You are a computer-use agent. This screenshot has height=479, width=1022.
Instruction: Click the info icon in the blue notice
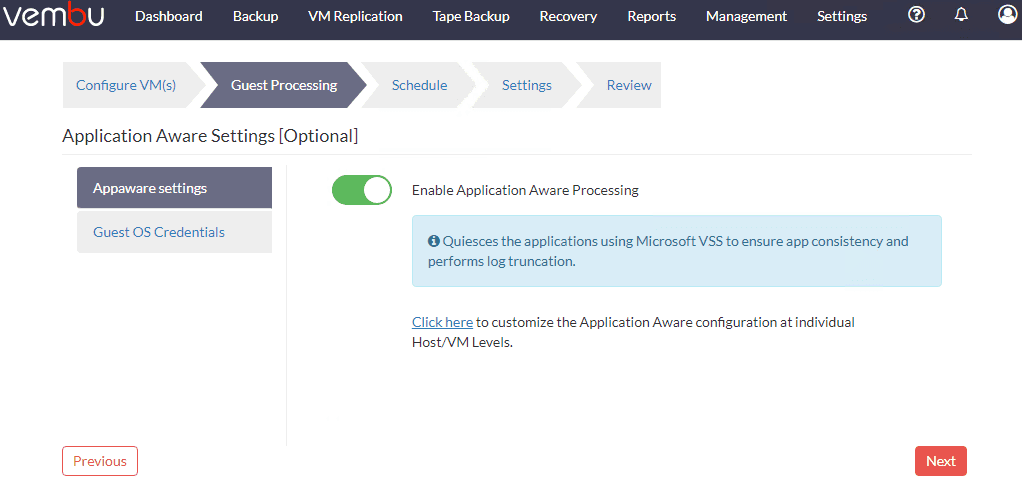pyautogui.click(x=434, y=241)
